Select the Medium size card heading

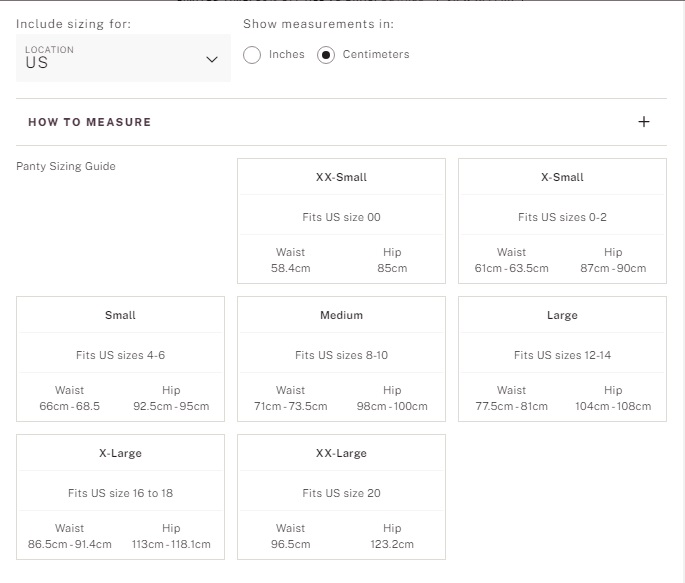coord(341,315)
